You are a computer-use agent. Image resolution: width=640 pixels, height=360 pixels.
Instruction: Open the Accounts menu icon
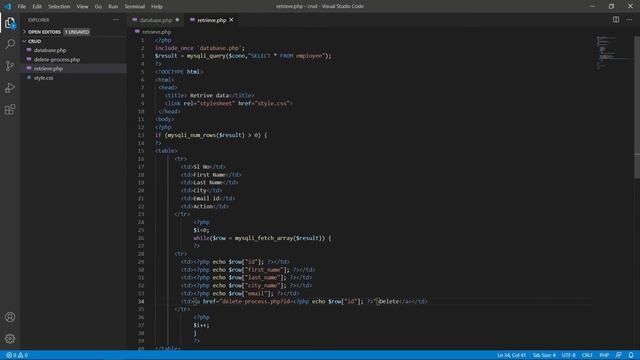point(10,317)
